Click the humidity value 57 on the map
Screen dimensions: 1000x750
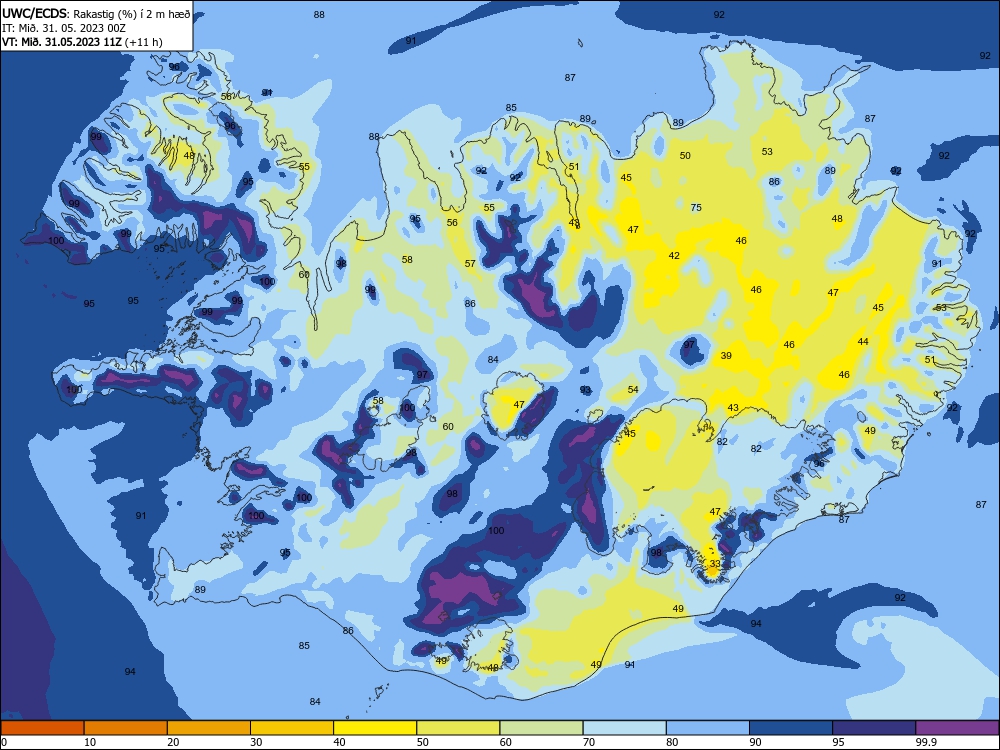point(470,263)
